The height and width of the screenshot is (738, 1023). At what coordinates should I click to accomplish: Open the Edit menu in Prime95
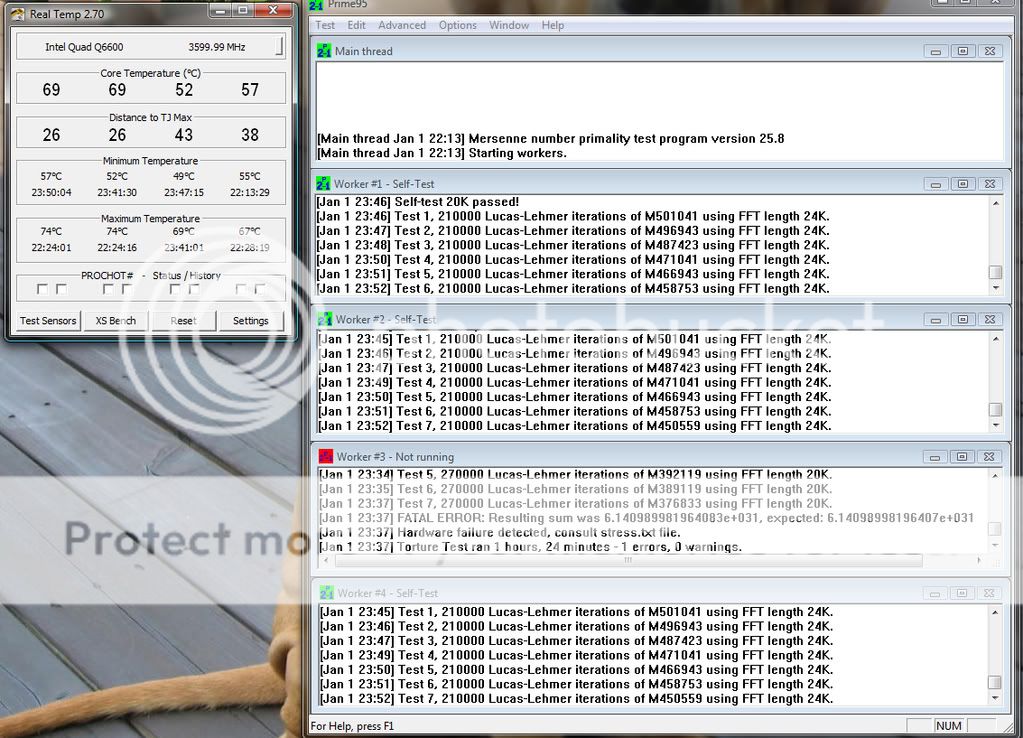356,25
